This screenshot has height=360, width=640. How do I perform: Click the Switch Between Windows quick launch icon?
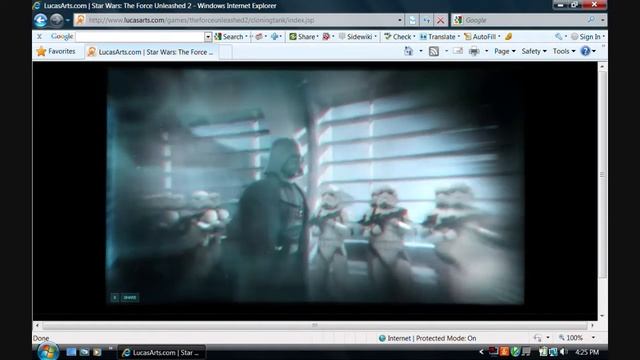click(84, 352)
